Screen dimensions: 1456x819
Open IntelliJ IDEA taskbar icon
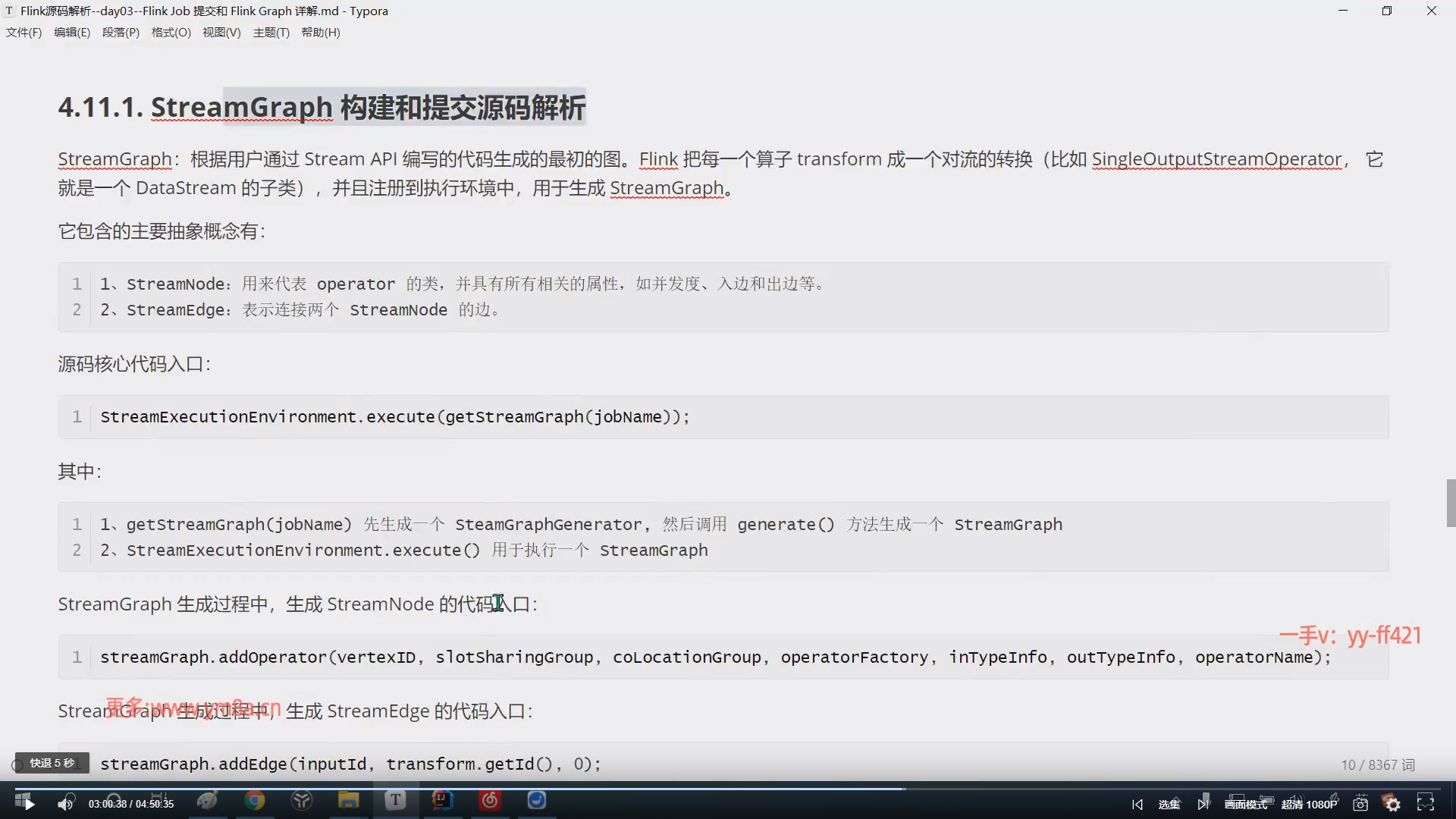442,801
